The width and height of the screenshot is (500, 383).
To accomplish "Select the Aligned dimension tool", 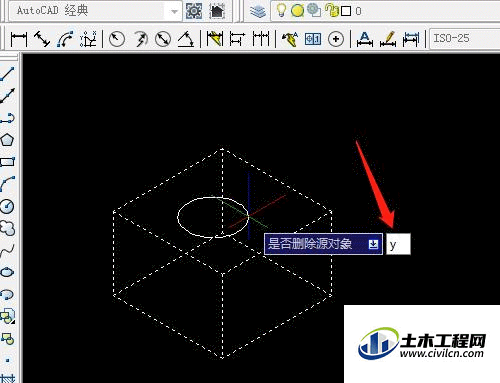I will [42, 39].
